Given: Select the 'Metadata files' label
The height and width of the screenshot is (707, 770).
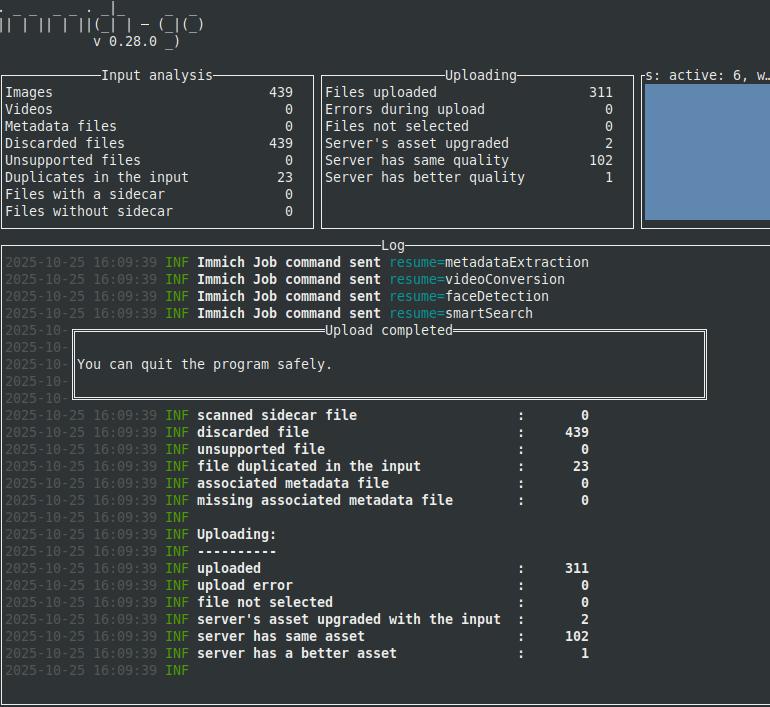Looking at the screenshot, I should point(61,126).
